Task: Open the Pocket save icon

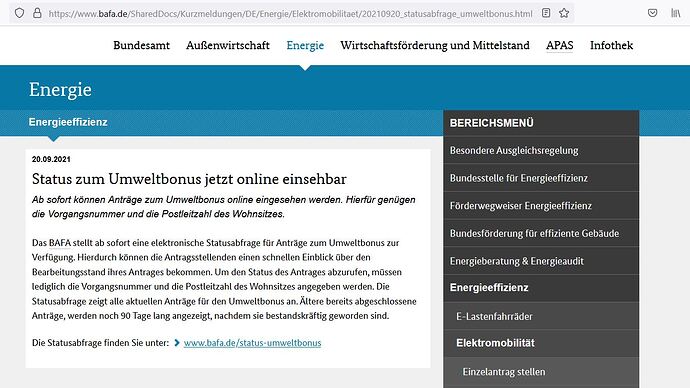Action: pyautogui.click(x=653, y=13)
